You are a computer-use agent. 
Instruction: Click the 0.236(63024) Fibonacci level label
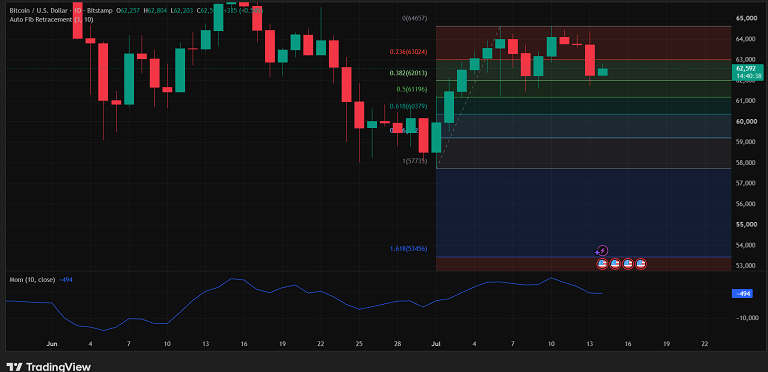(408, 51)
